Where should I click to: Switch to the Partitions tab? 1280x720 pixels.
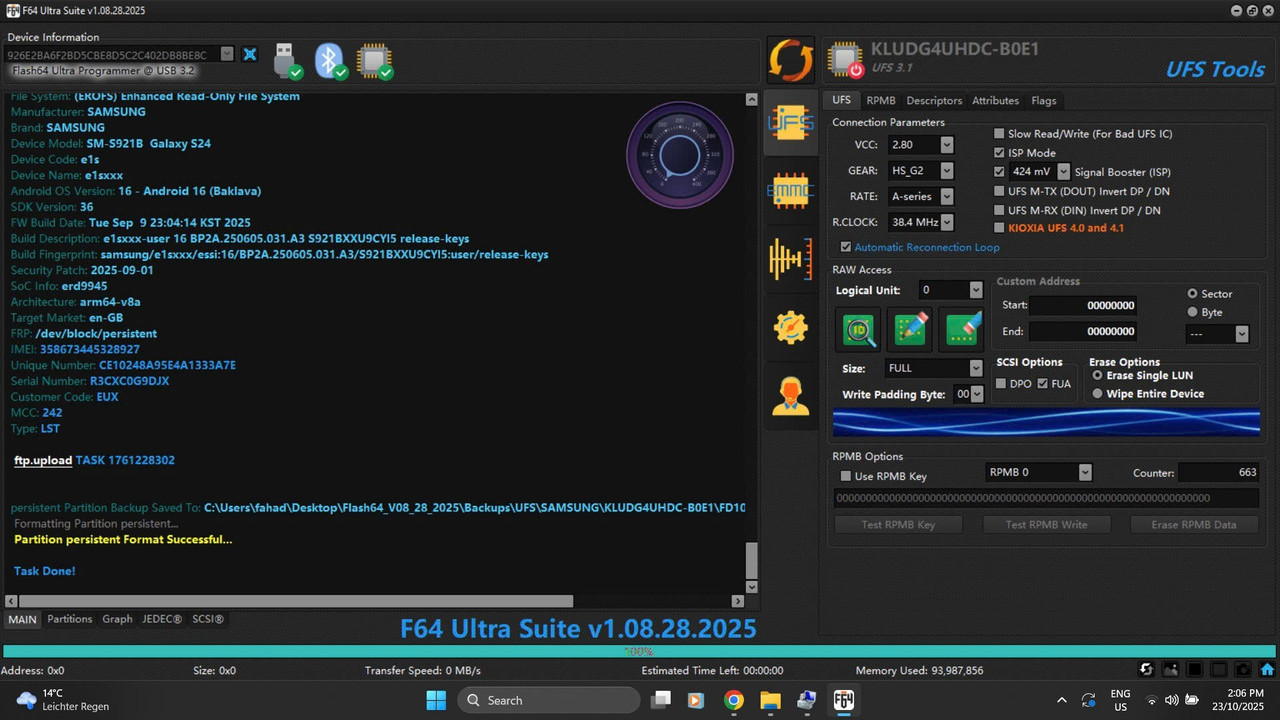pyautogui.click(x=70, y=619)
